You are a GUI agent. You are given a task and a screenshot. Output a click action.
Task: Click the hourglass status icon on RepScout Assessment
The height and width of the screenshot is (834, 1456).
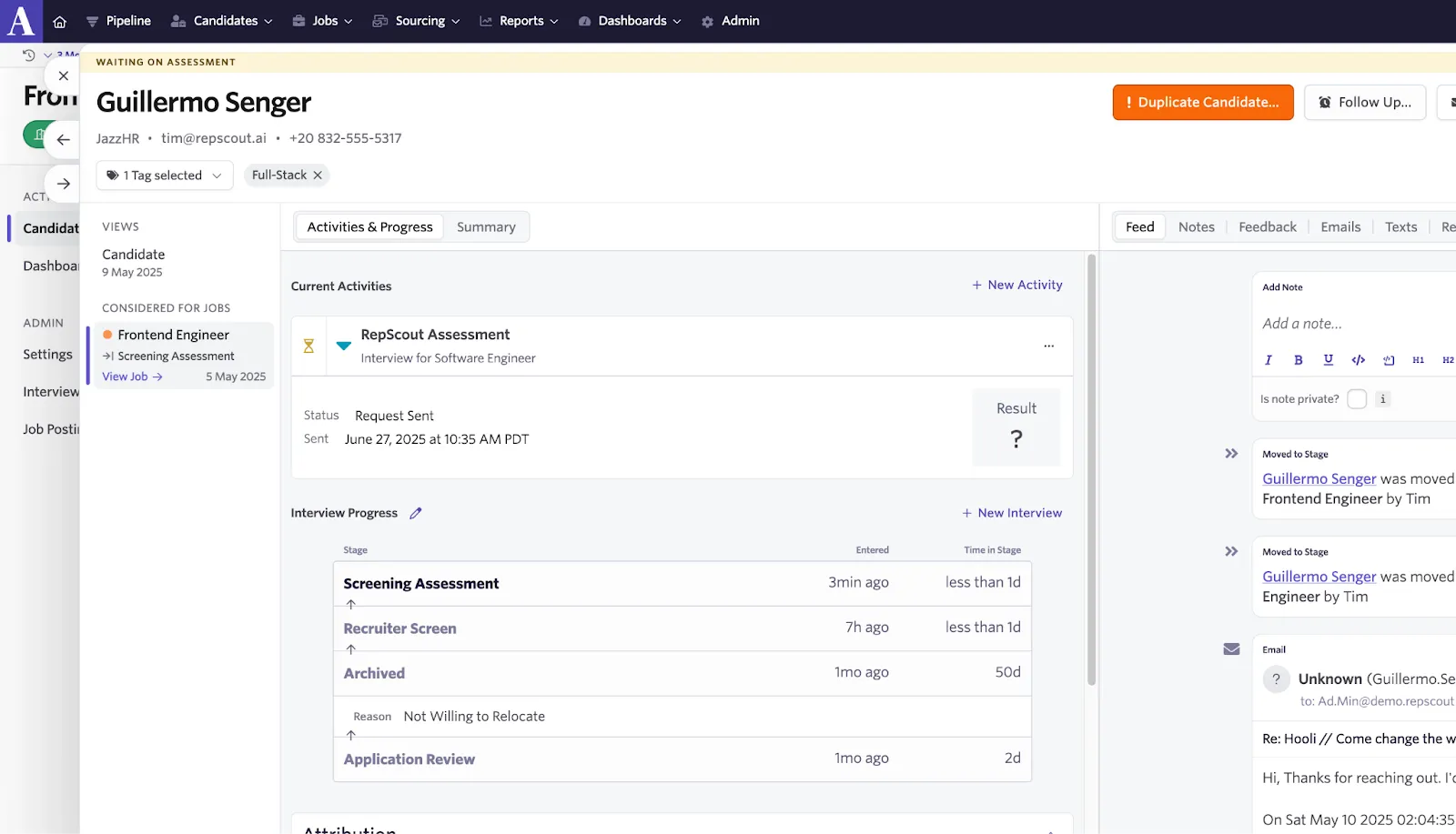coord(308,346)
